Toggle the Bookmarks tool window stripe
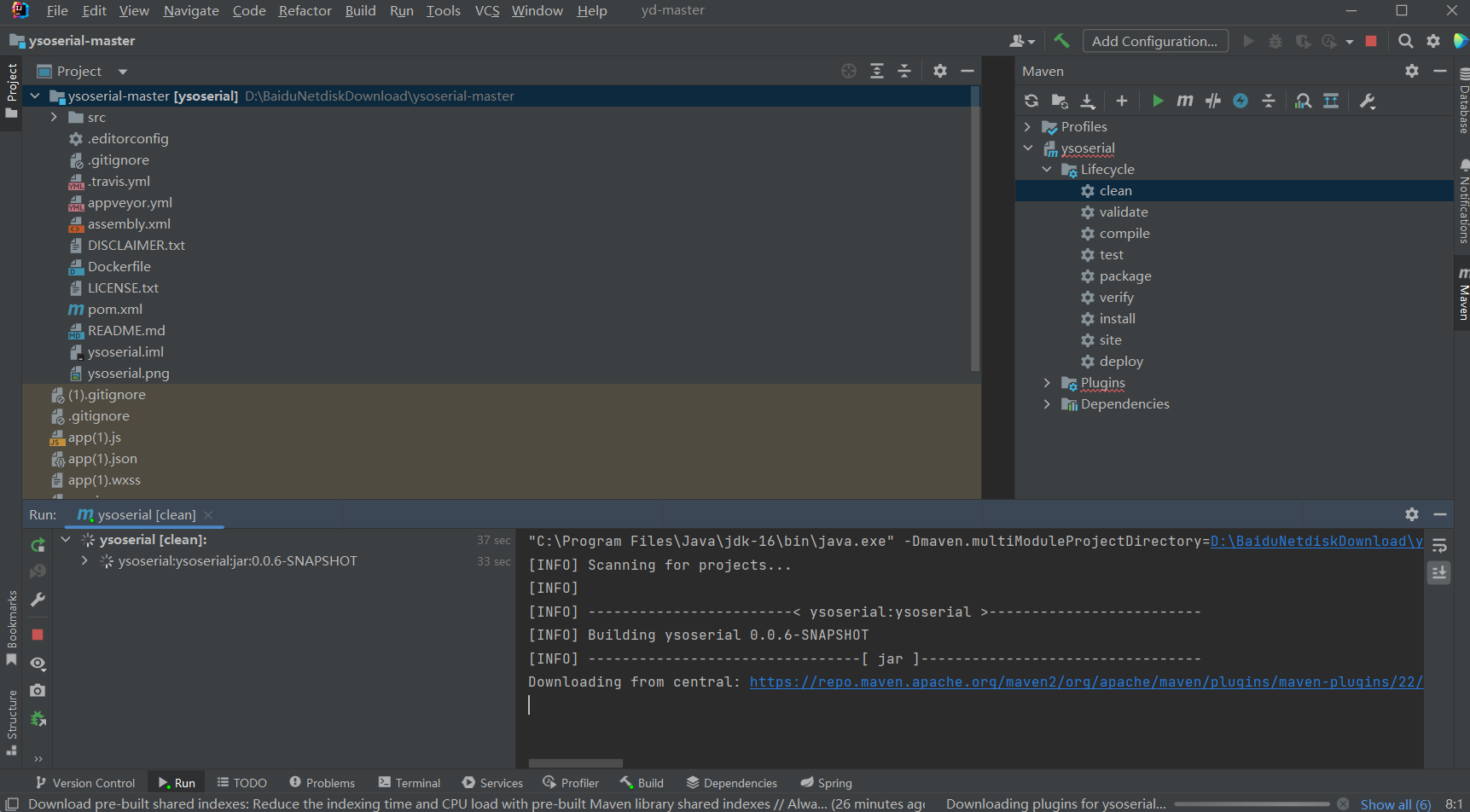 point(11,628)
